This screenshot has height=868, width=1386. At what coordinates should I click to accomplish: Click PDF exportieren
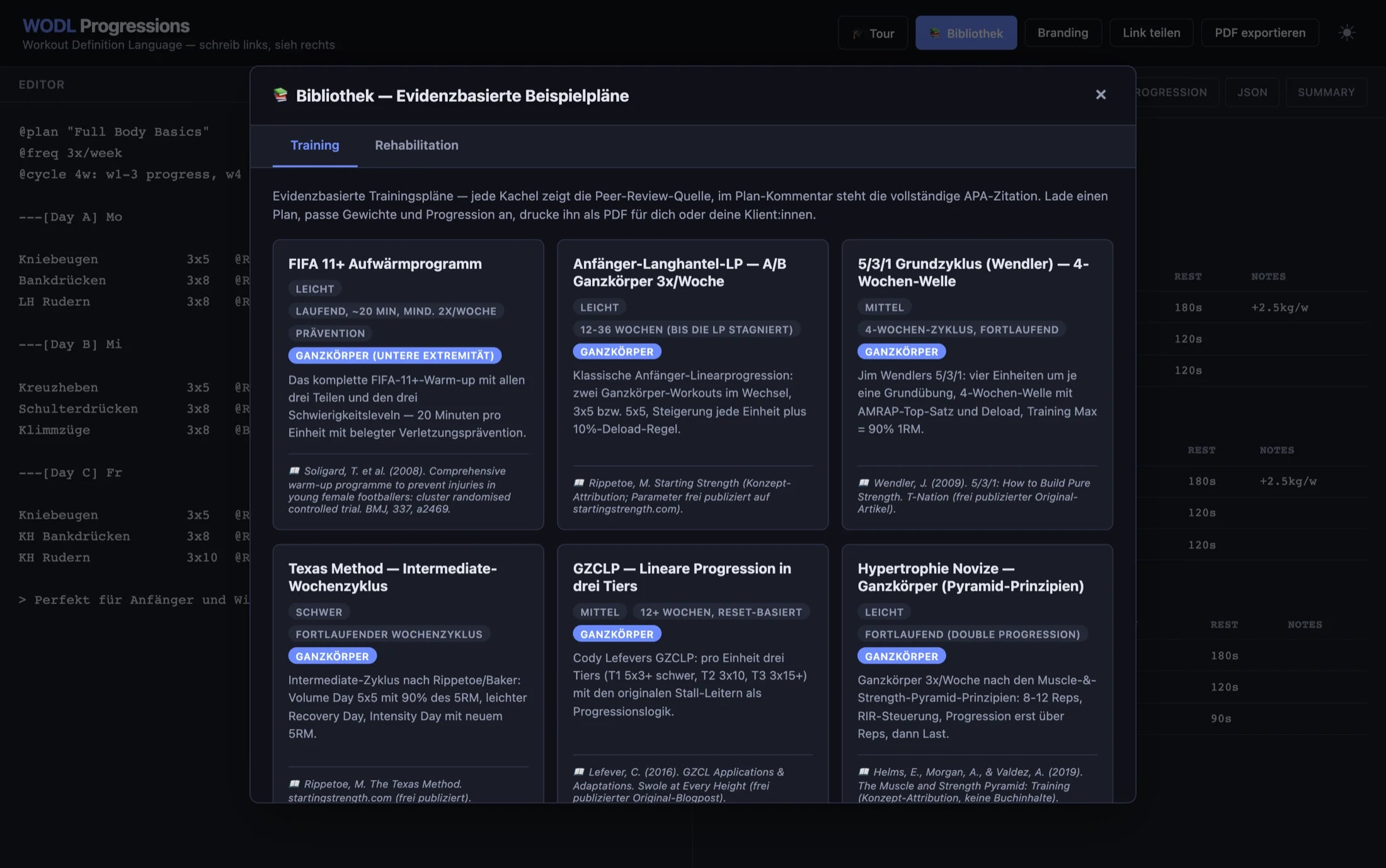click(x=1260, y=33)
